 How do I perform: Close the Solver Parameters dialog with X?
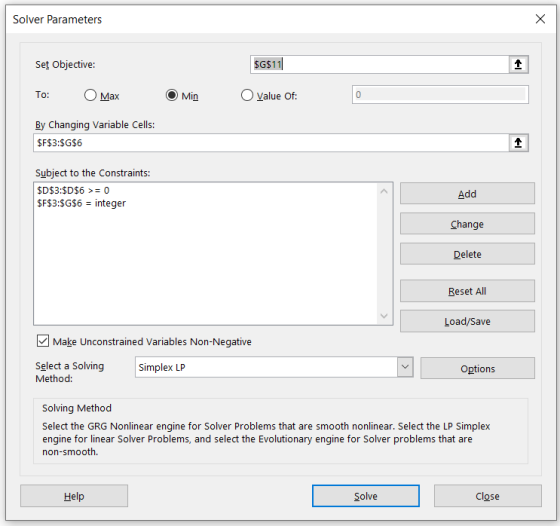point(540,19)
